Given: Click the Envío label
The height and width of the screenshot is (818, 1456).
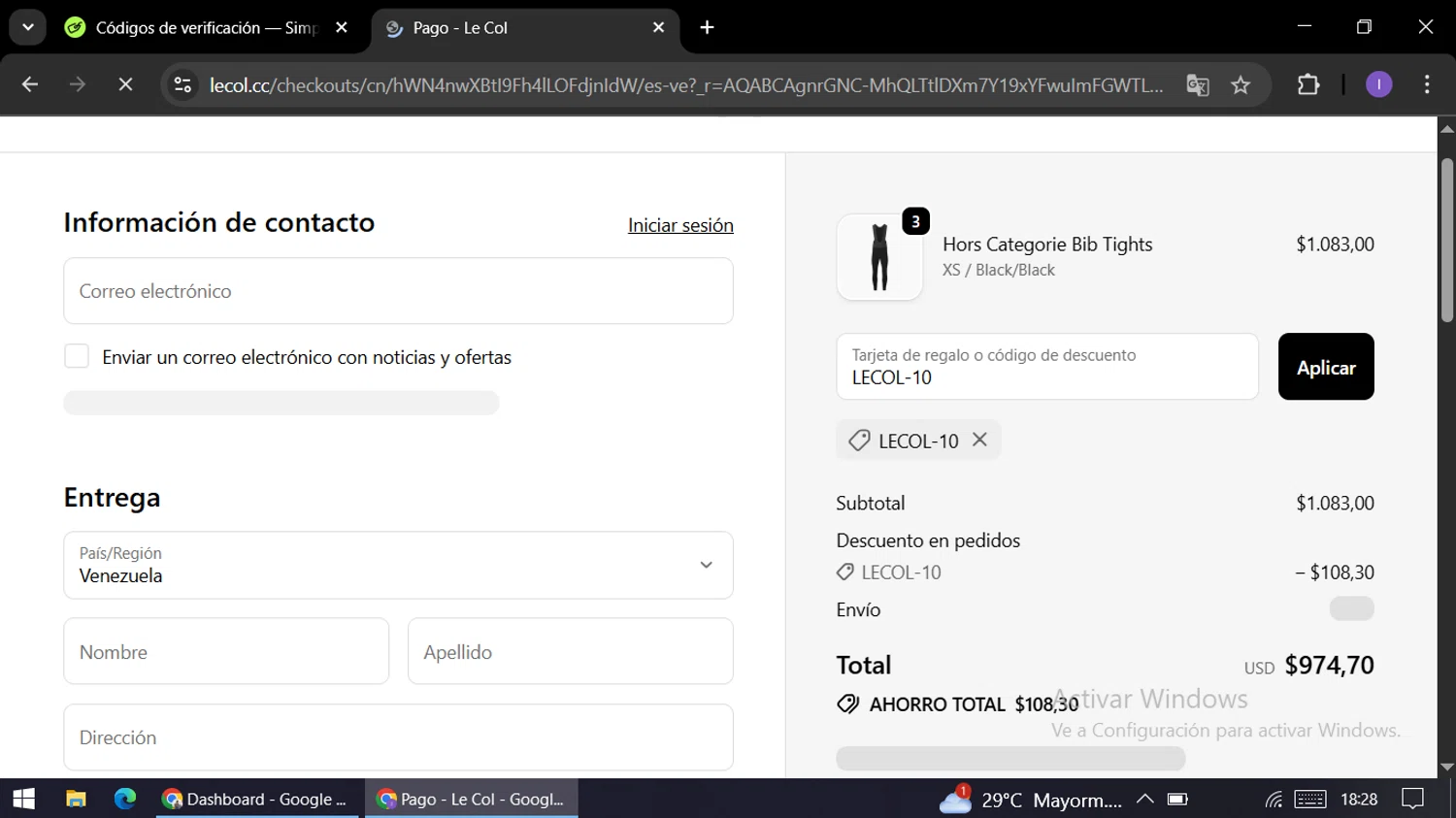Looking at the screenshot, I should tap(858, 609).
